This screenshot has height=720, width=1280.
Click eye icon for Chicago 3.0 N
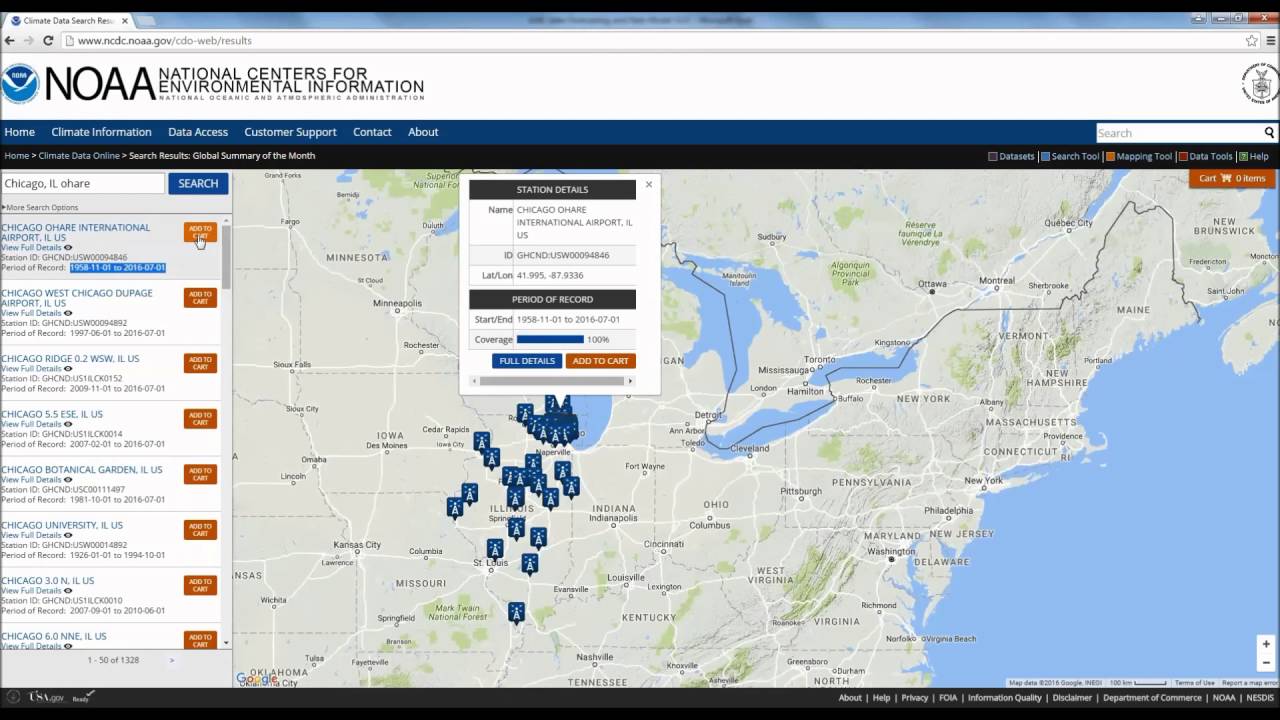(x=68, y=590)
